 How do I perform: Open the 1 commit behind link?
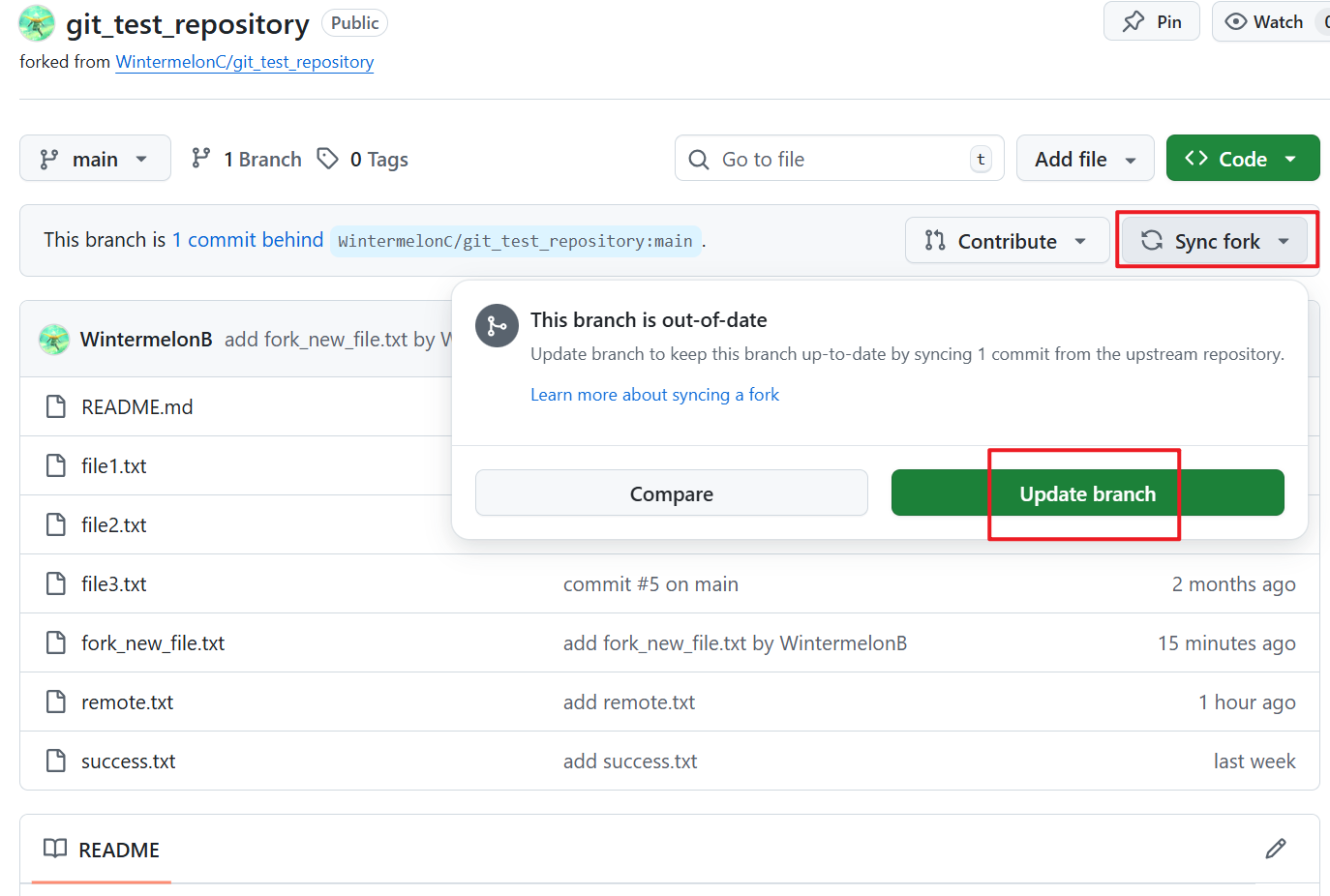point(248,240)
